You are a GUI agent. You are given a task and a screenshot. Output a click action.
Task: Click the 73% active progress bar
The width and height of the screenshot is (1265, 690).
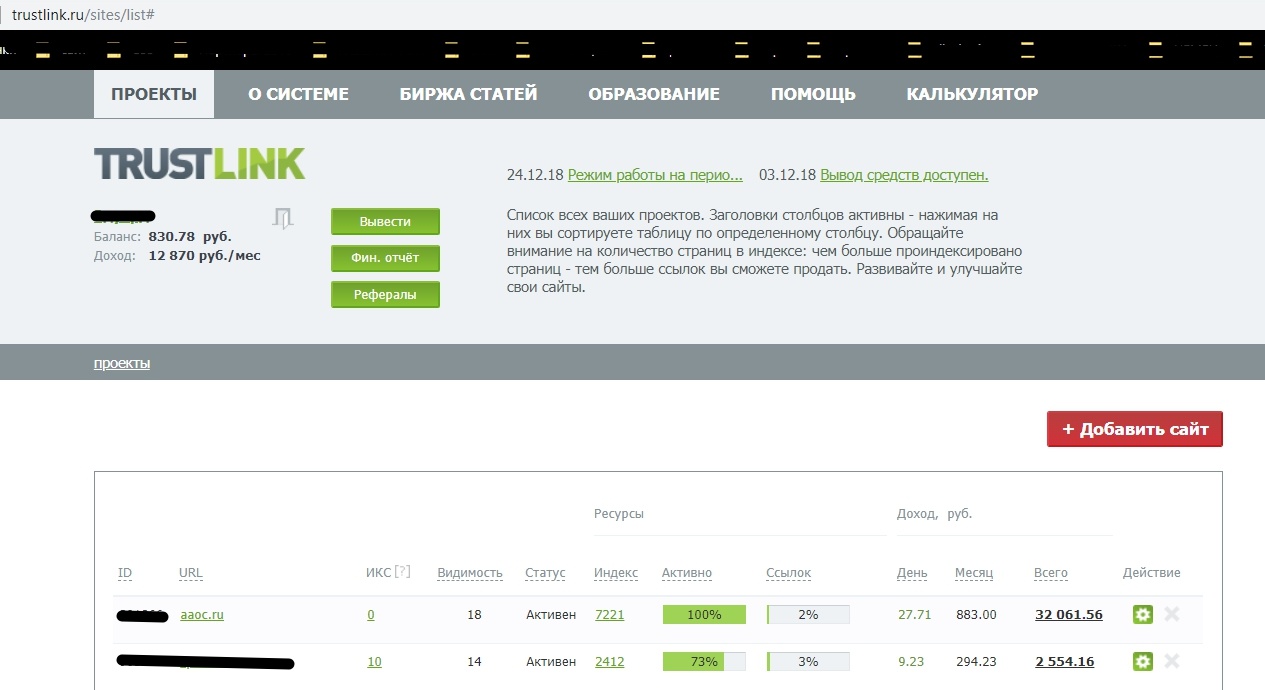[704, 661]
